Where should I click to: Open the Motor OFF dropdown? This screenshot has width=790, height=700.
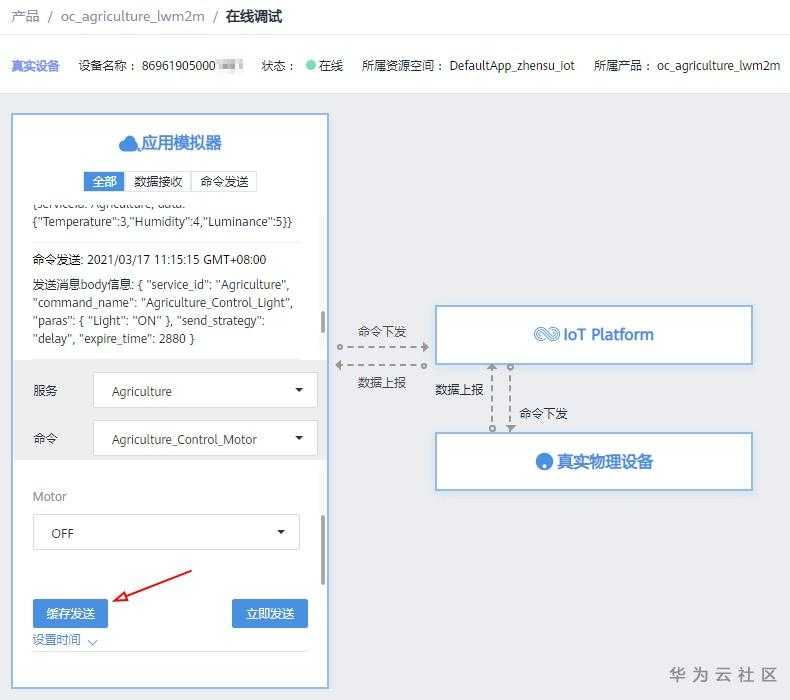[166, 533]
